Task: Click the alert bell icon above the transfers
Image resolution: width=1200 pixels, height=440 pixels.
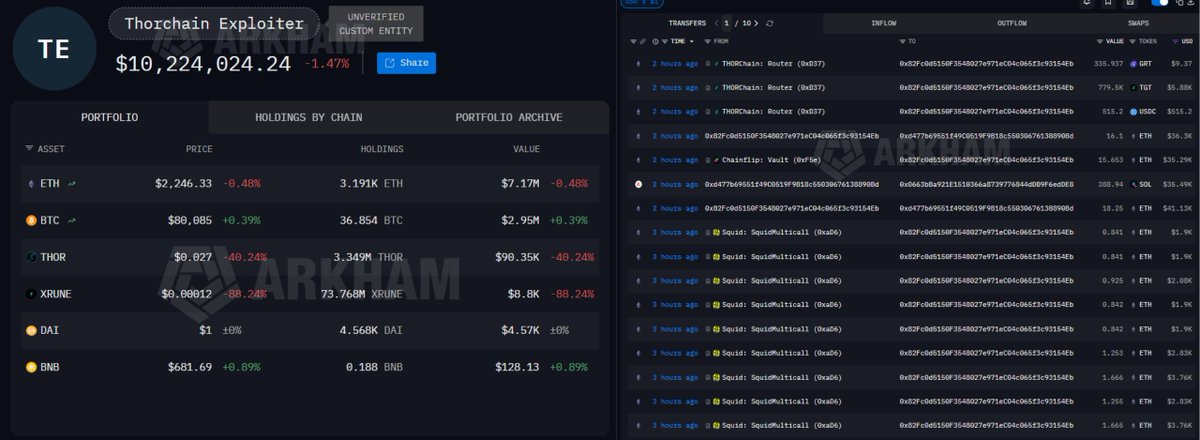Action: 1087,3
